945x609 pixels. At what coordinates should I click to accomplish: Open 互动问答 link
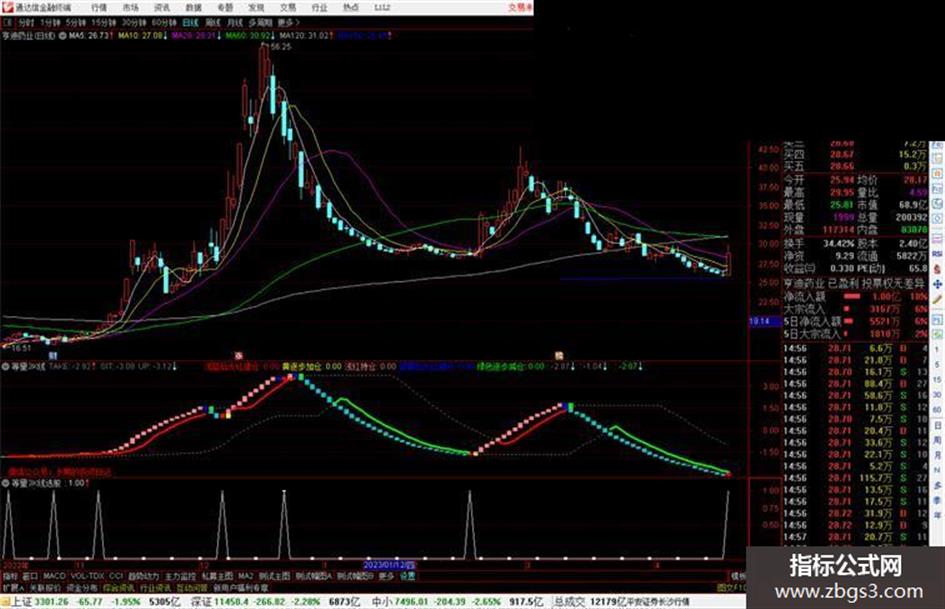click(x=192, y=587)
